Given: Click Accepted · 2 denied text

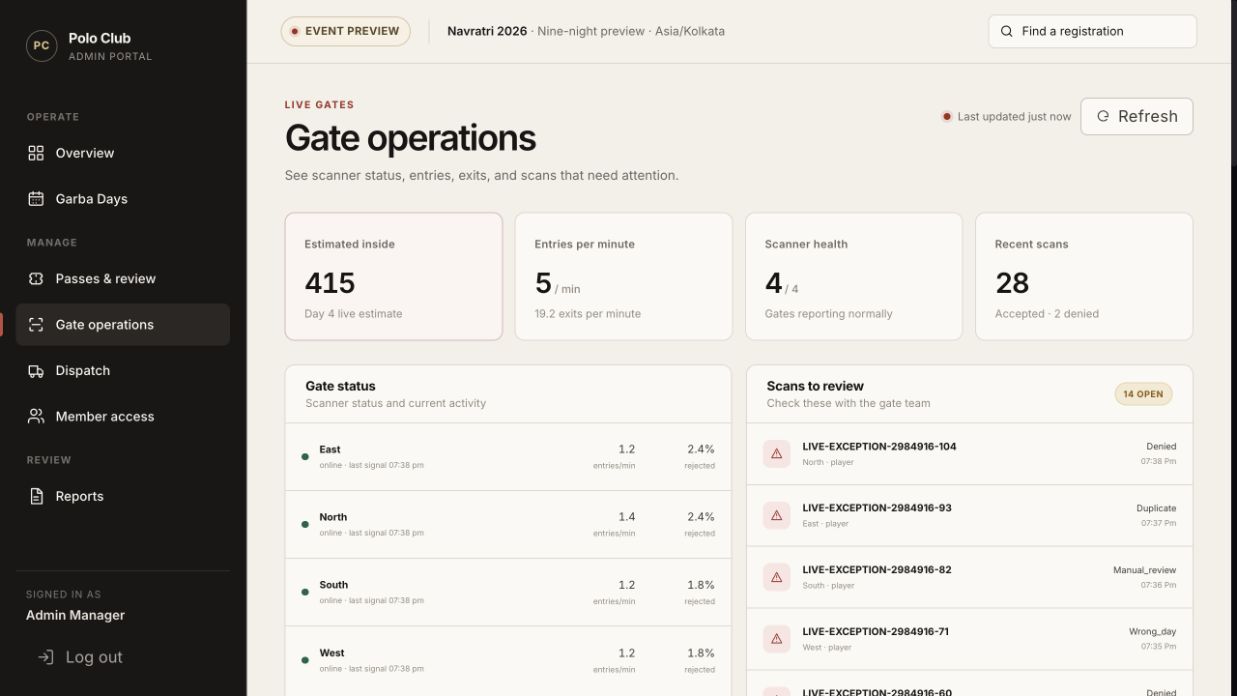Looking at the screenshot, I should [1046, 314].
